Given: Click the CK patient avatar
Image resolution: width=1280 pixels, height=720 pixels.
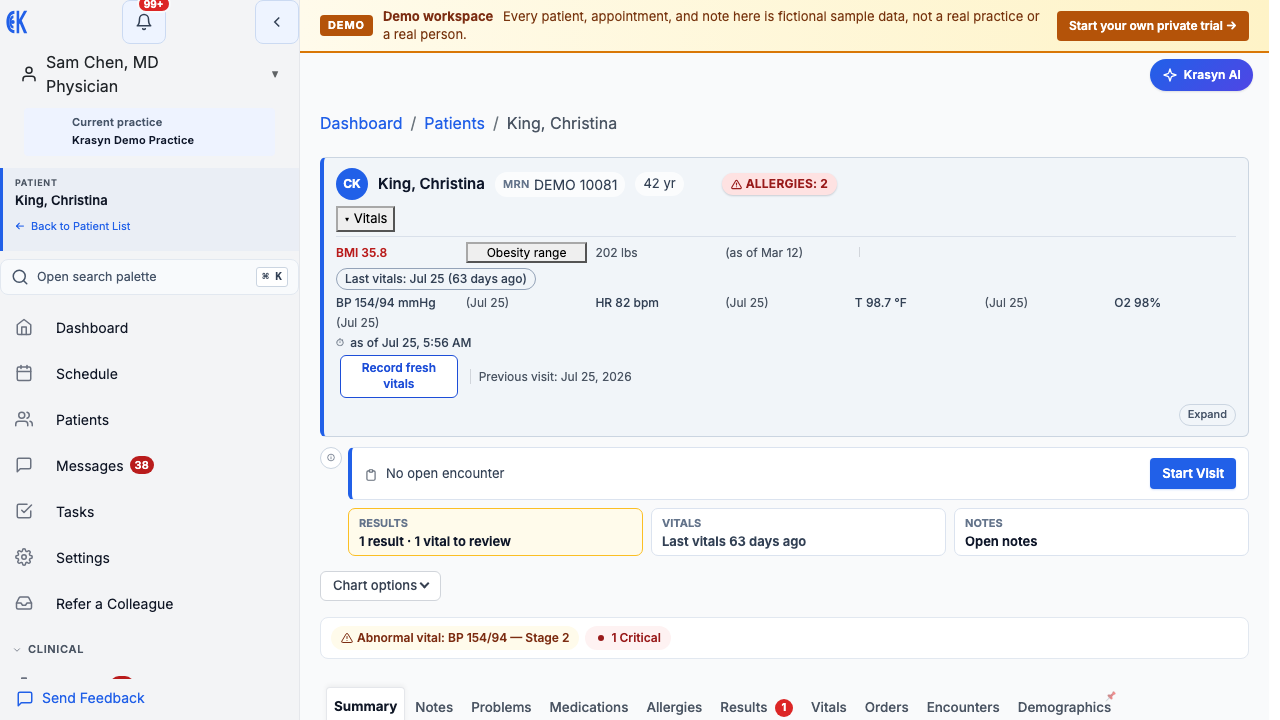Looking at the screenshot, I should coord(352,184).
